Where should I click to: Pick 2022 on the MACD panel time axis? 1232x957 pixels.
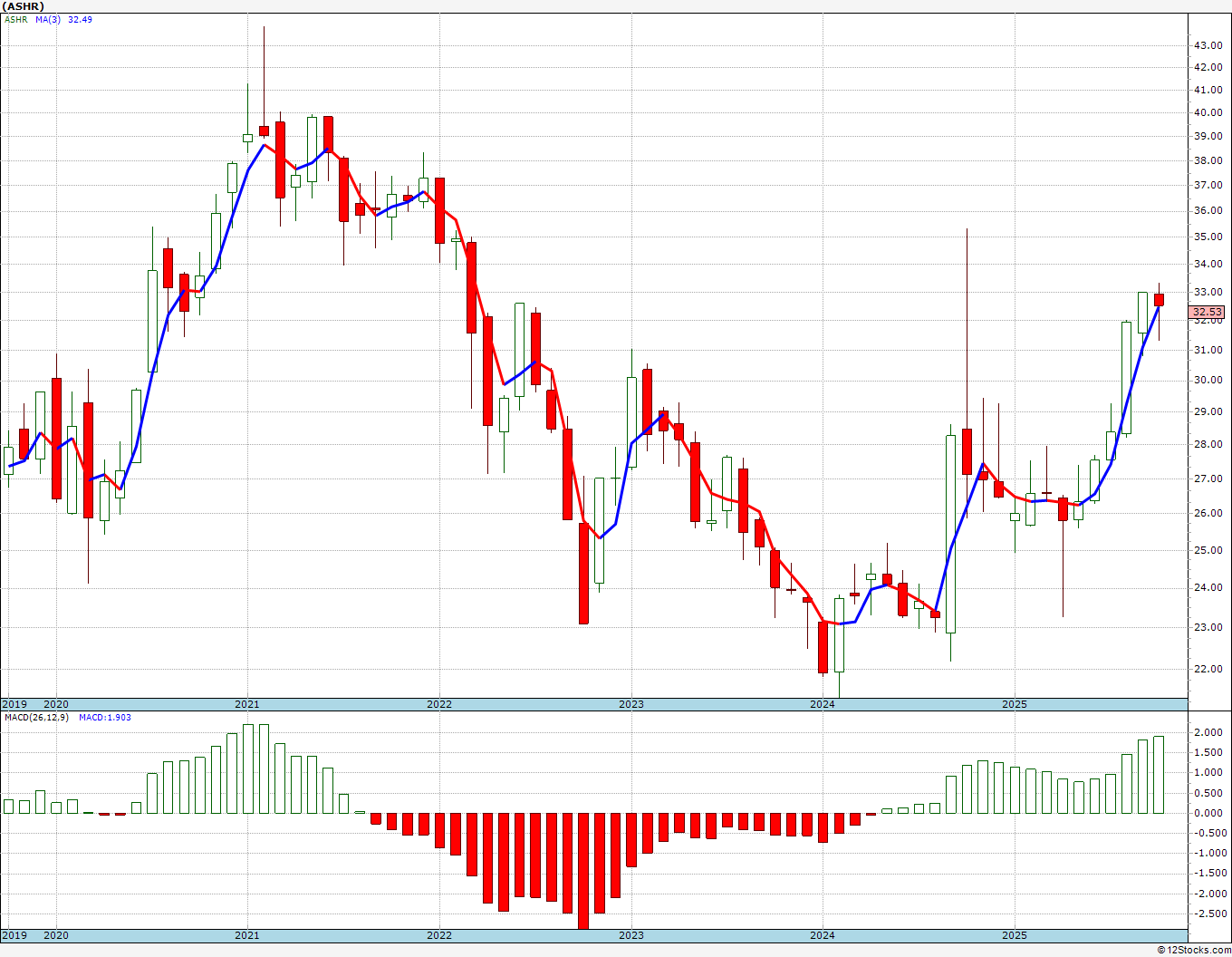pos(439,935)
